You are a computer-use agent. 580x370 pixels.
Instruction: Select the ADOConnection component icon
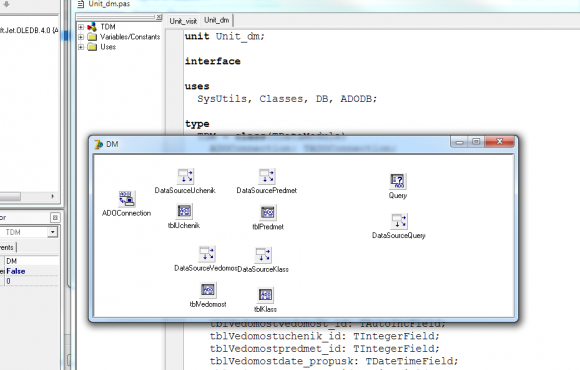(x=127, y=199)
